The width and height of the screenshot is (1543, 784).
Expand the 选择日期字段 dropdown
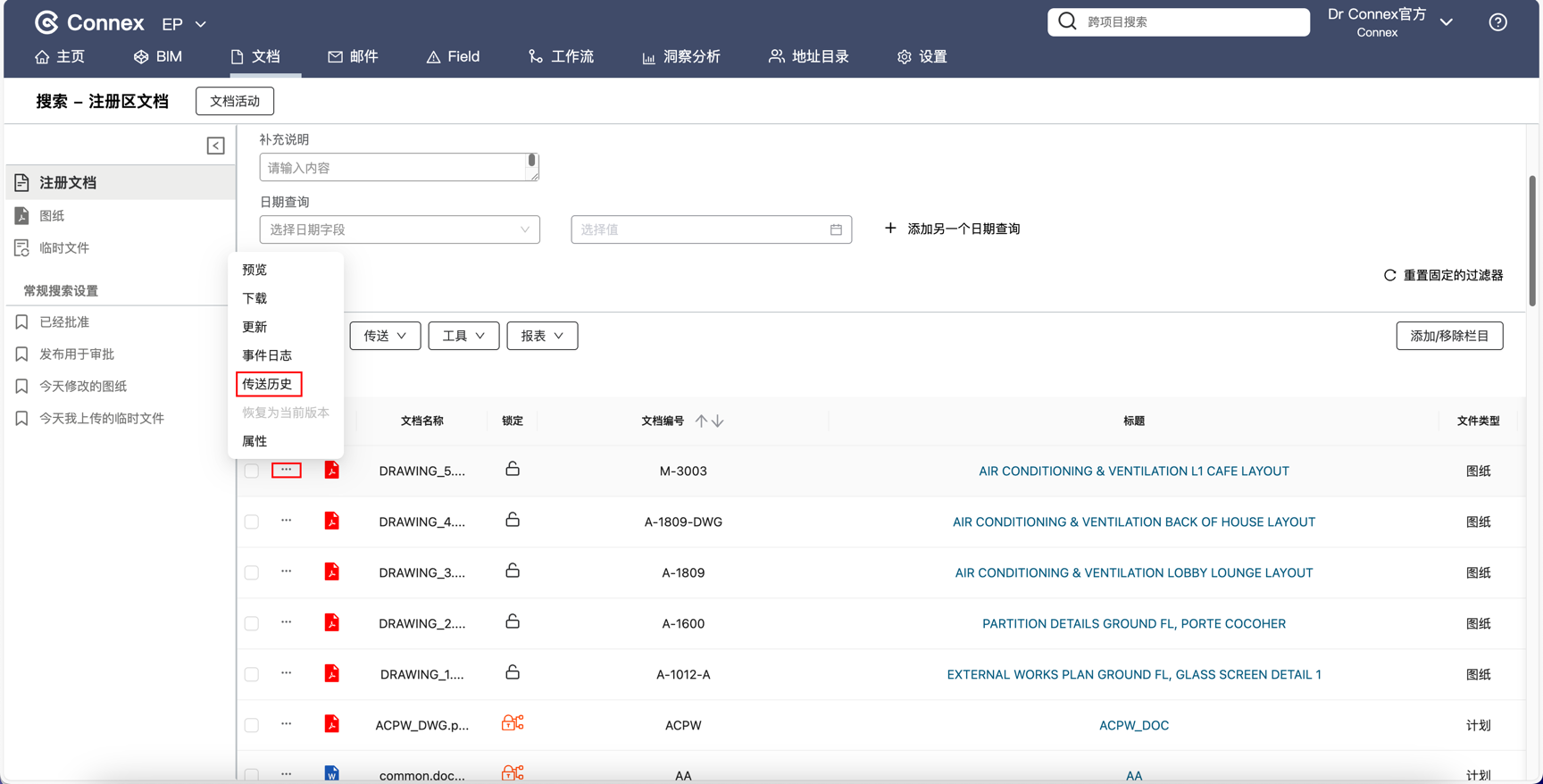coord(399,229)
